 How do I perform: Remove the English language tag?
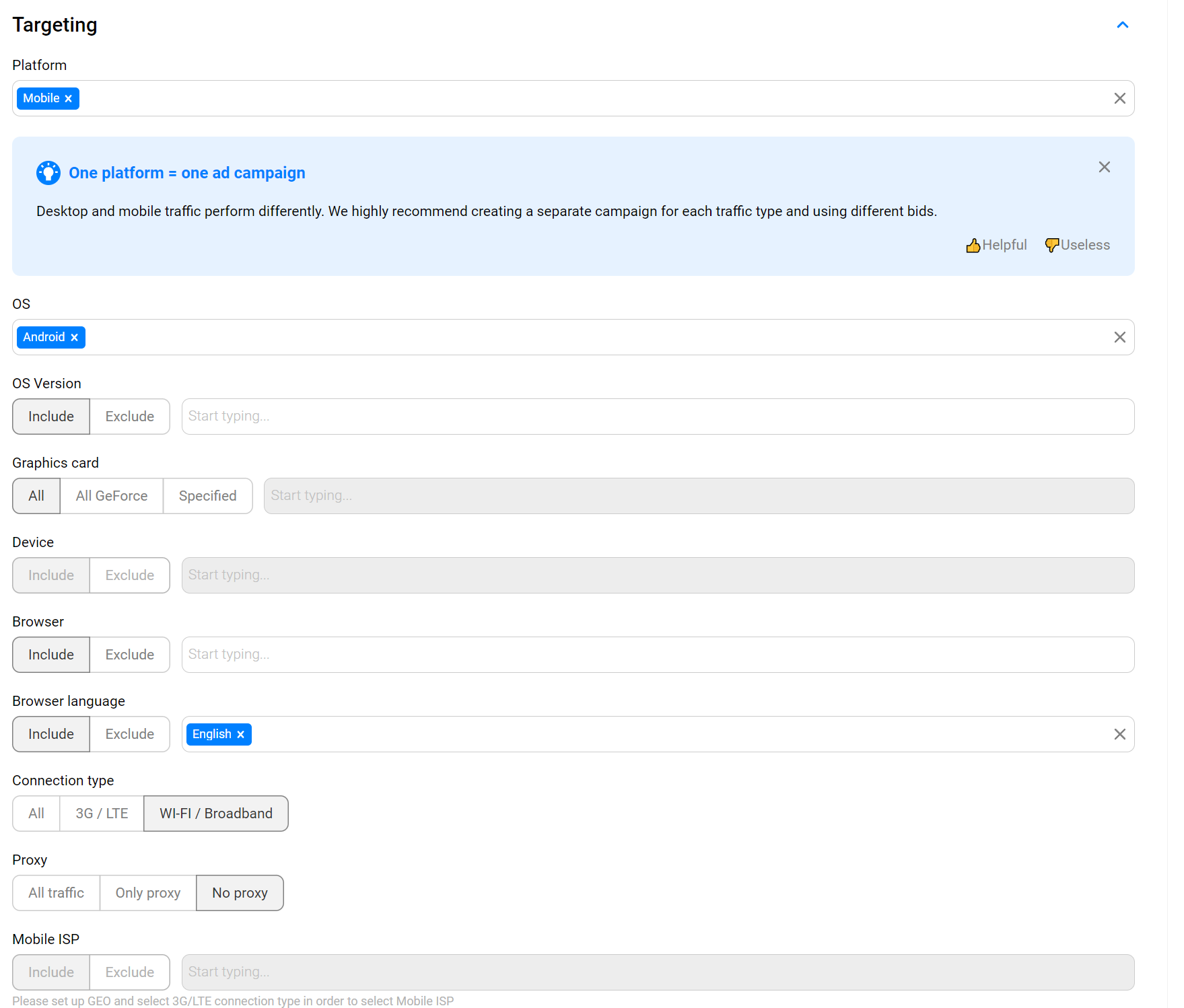(240, 735)
